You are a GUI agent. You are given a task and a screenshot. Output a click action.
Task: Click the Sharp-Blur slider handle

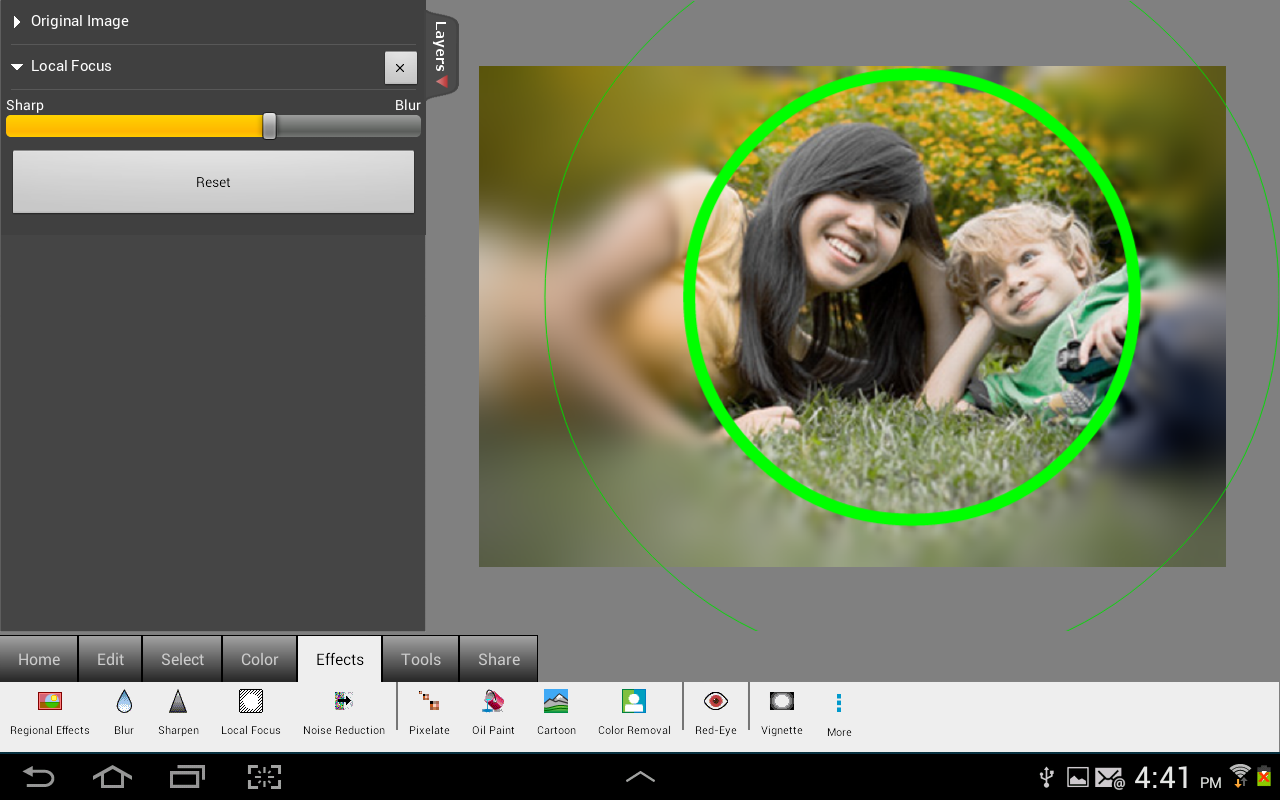269,126
